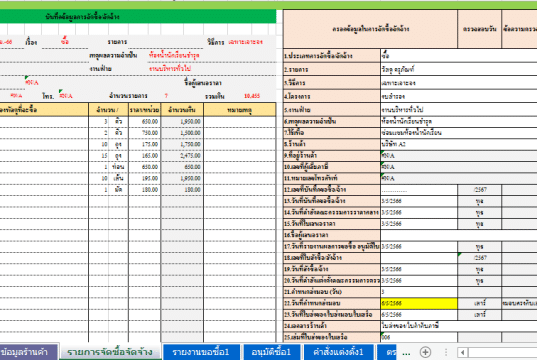
Task: Click the #N/A cell next to โทร.
Action: pyautogui.click(x=66, y=96)
